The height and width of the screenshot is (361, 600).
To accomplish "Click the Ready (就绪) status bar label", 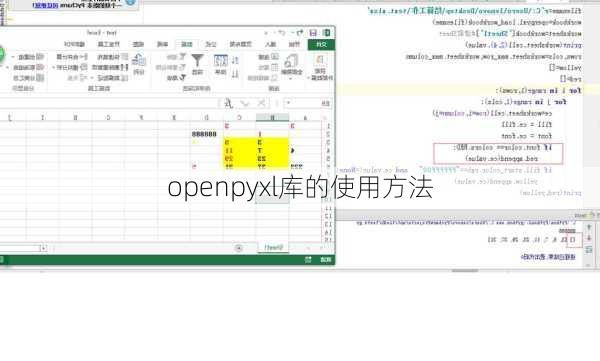I will (x=326, y=260).
